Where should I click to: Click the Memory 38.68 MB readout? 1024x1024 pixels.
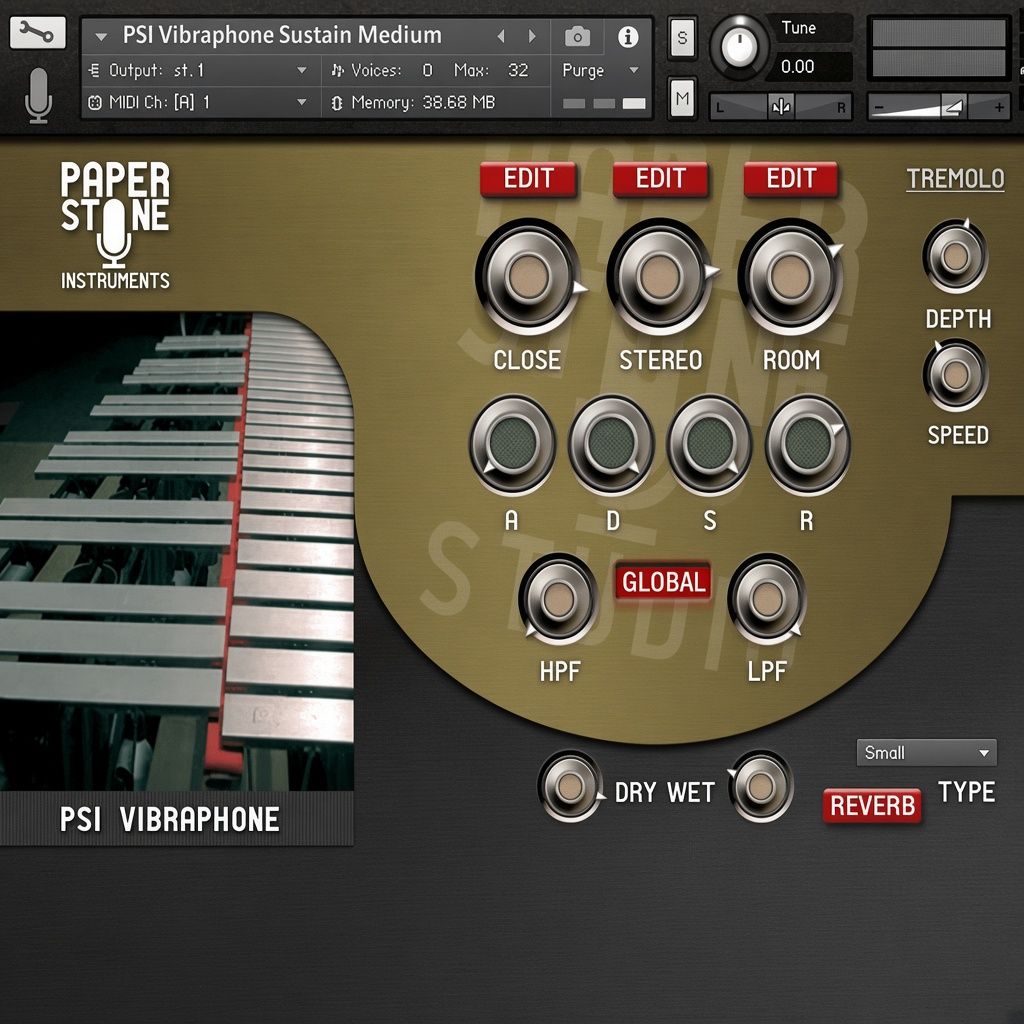458,103
